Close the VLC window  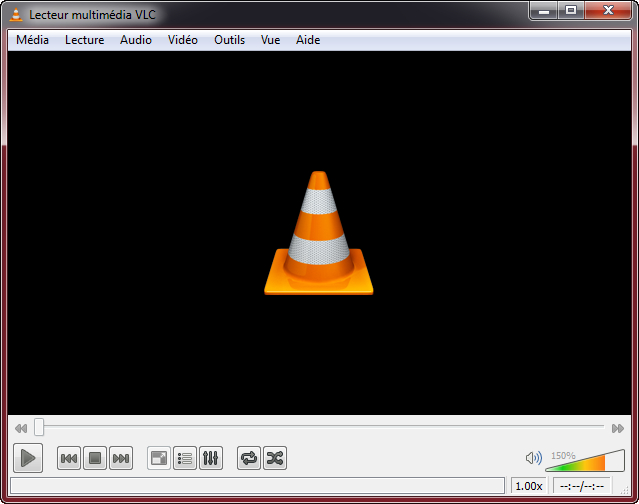tap(608, 11)
